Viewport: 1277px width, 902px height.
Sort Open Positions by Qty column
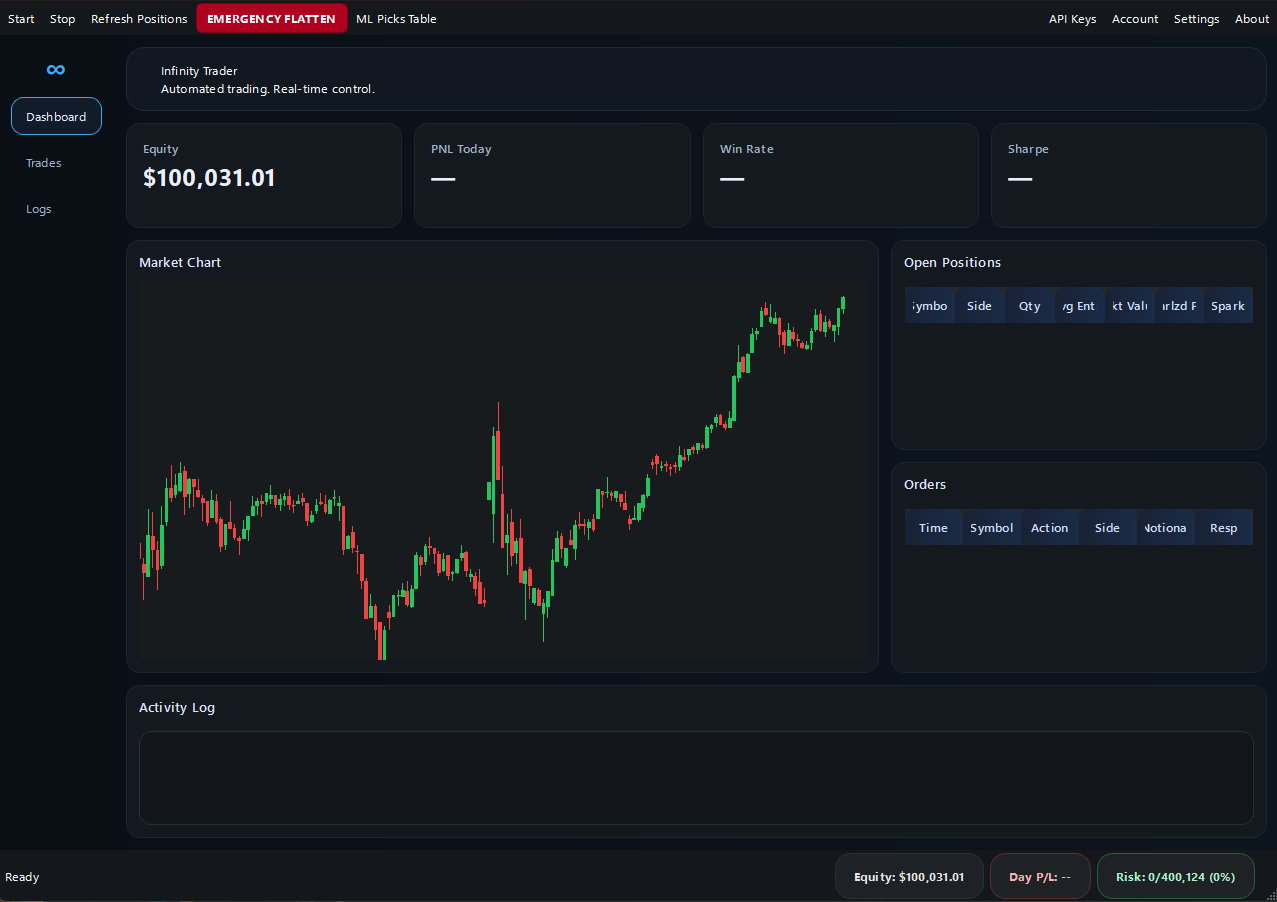1029,306
